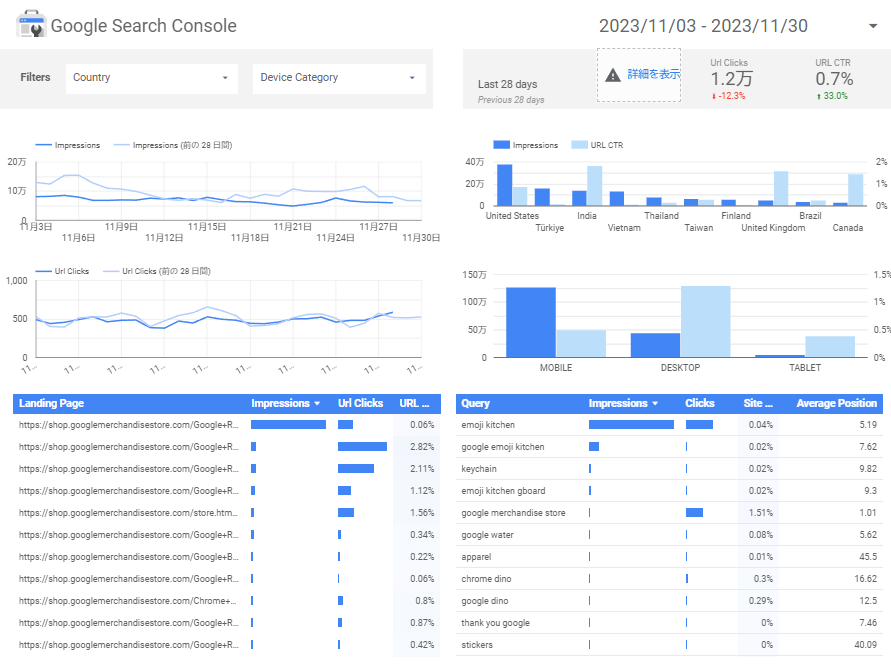The image size is (891, 667).
Task: Click the 1.51% site CTR cell
Action: (760, 512)
